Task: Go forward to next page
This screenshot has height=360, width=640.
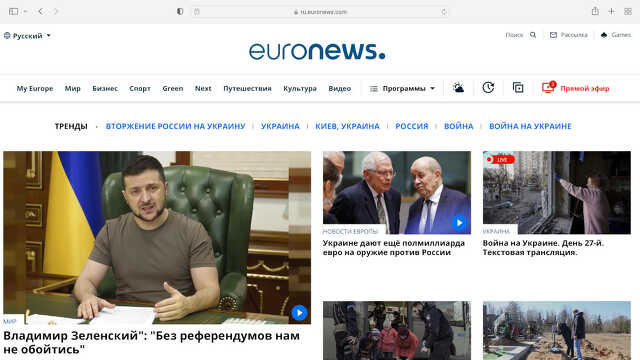Action: tap(56, 11)
